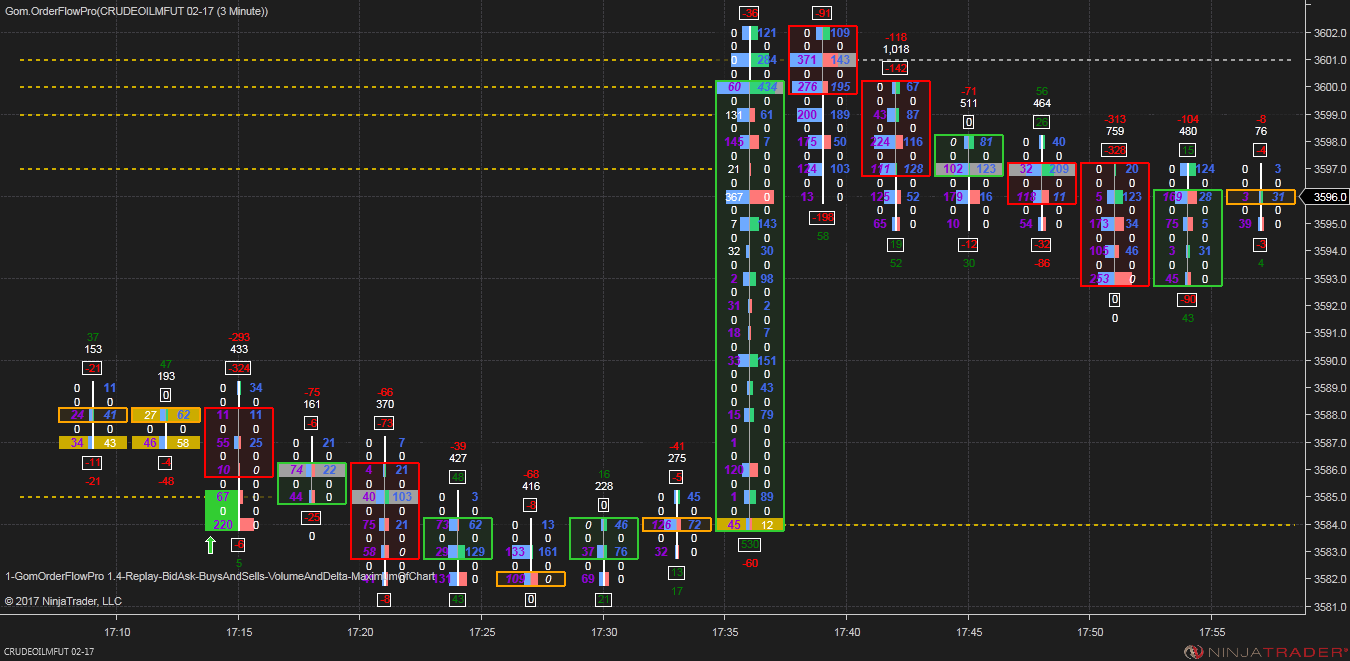Click the 3581.0 price axis label
1350x661 pixels.
pyautogui.click(x=1330, y=606)
